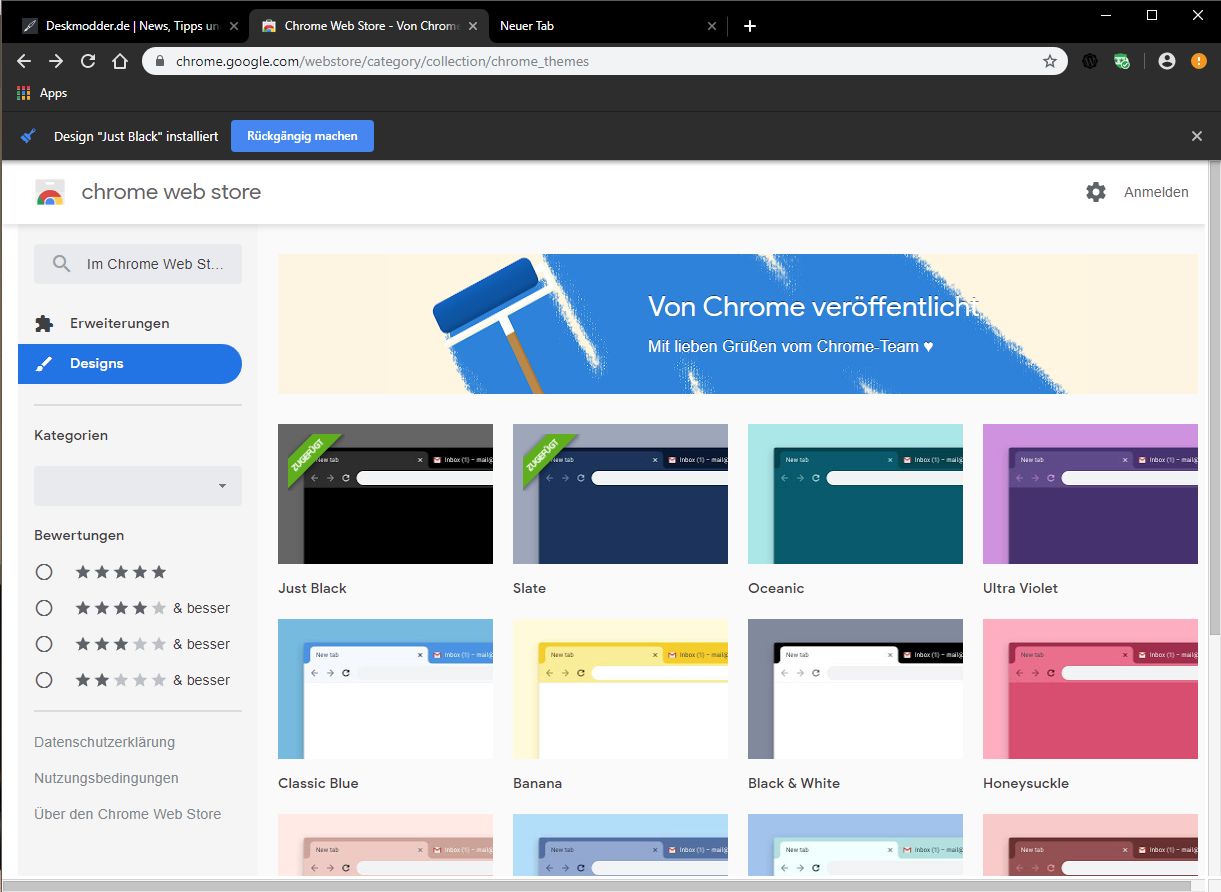Click the Im Chrome Web Store search field

(x=138, y=264)
